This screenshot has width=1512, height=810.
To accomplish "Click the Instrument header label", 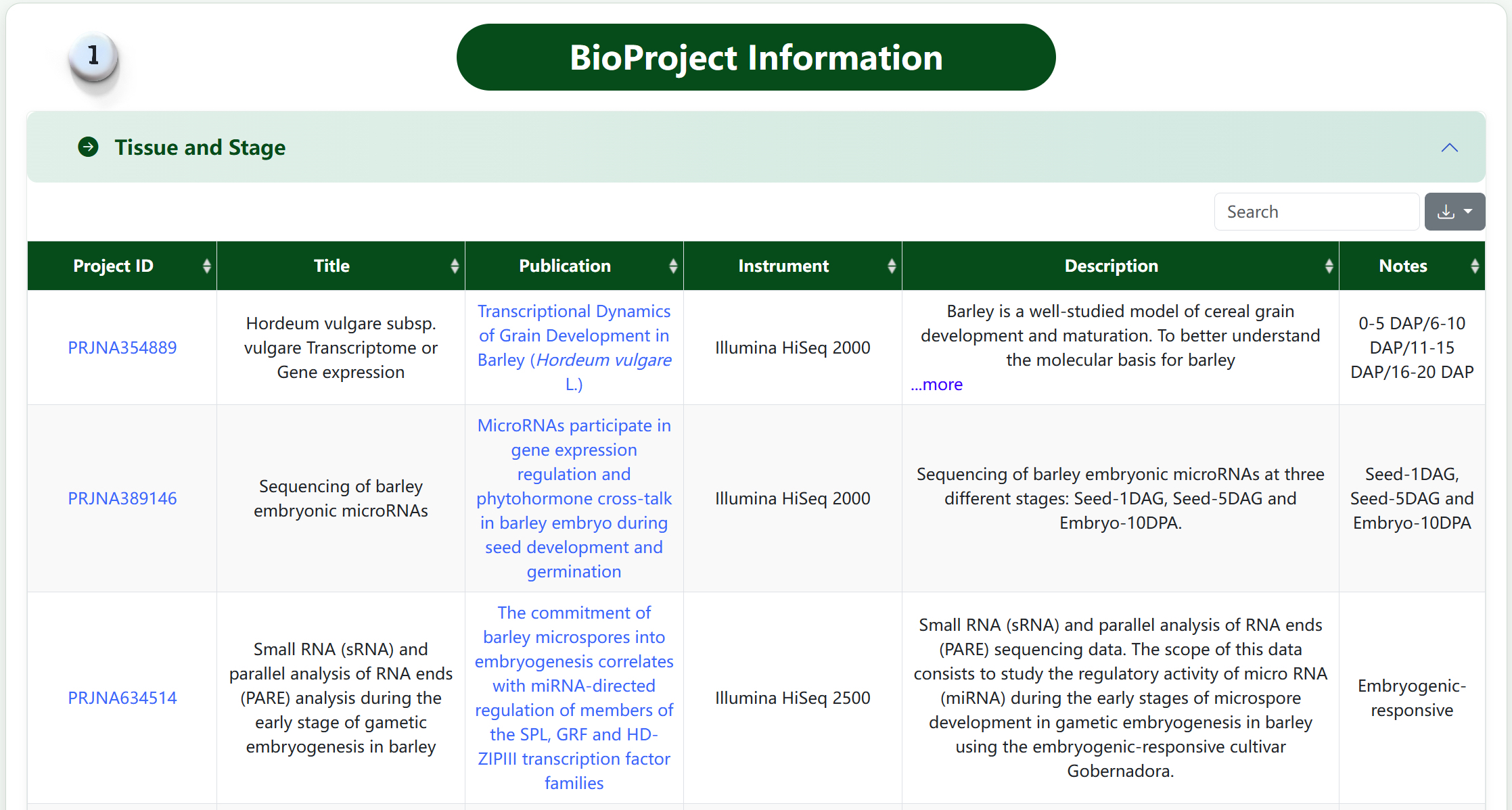I will (783, 266).
